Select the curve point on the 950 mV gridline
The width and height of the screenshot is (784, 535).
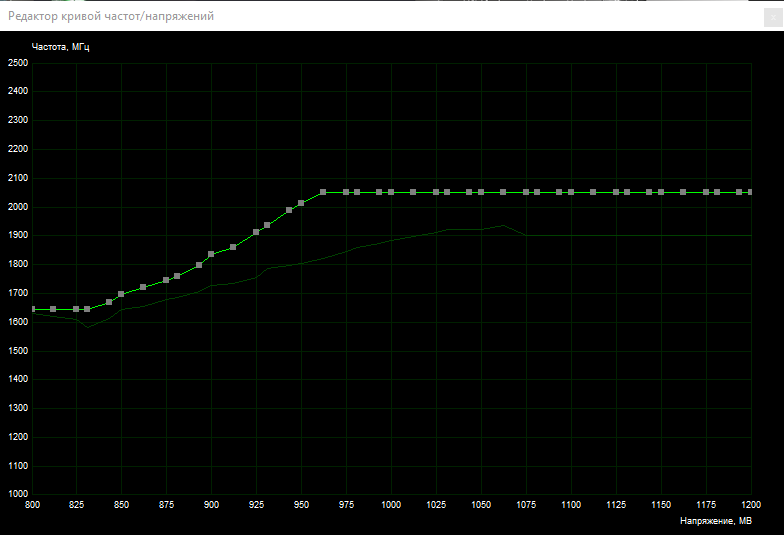pos(301,203)
